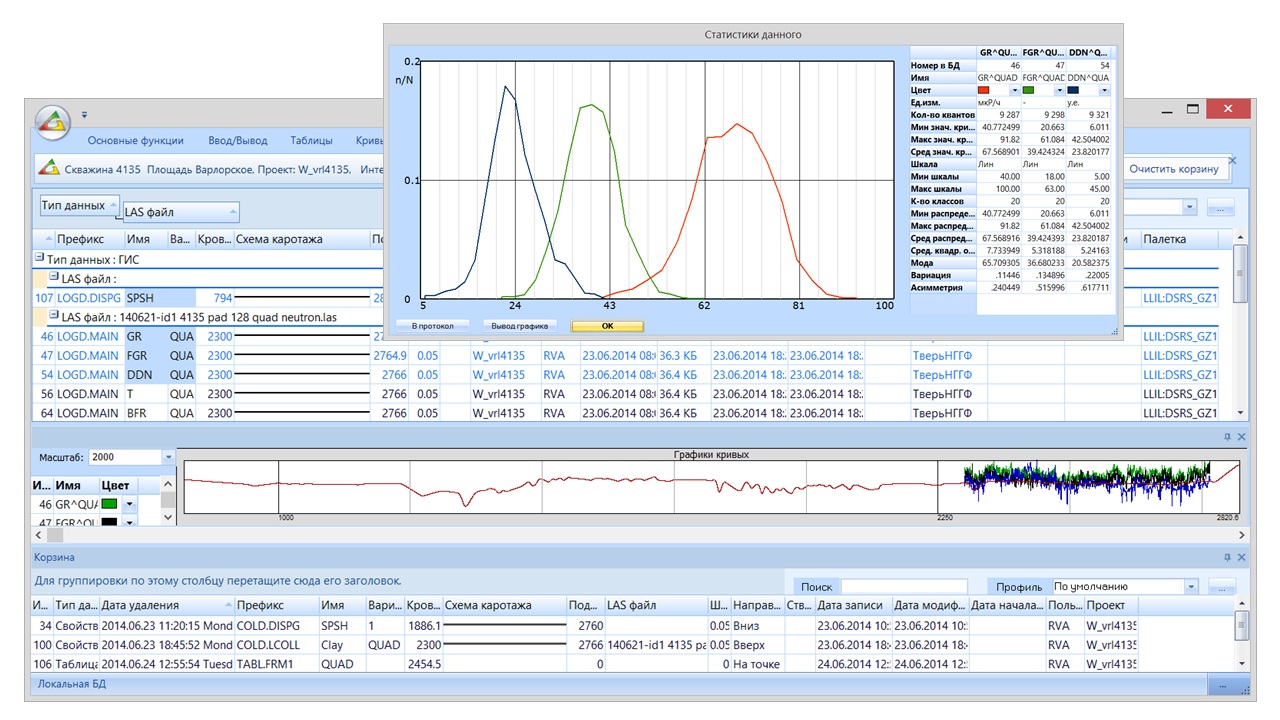1280x720 pixels.
Task: Collapse the 140621-id1 4135 LAS file group
Action: (54, 315)
